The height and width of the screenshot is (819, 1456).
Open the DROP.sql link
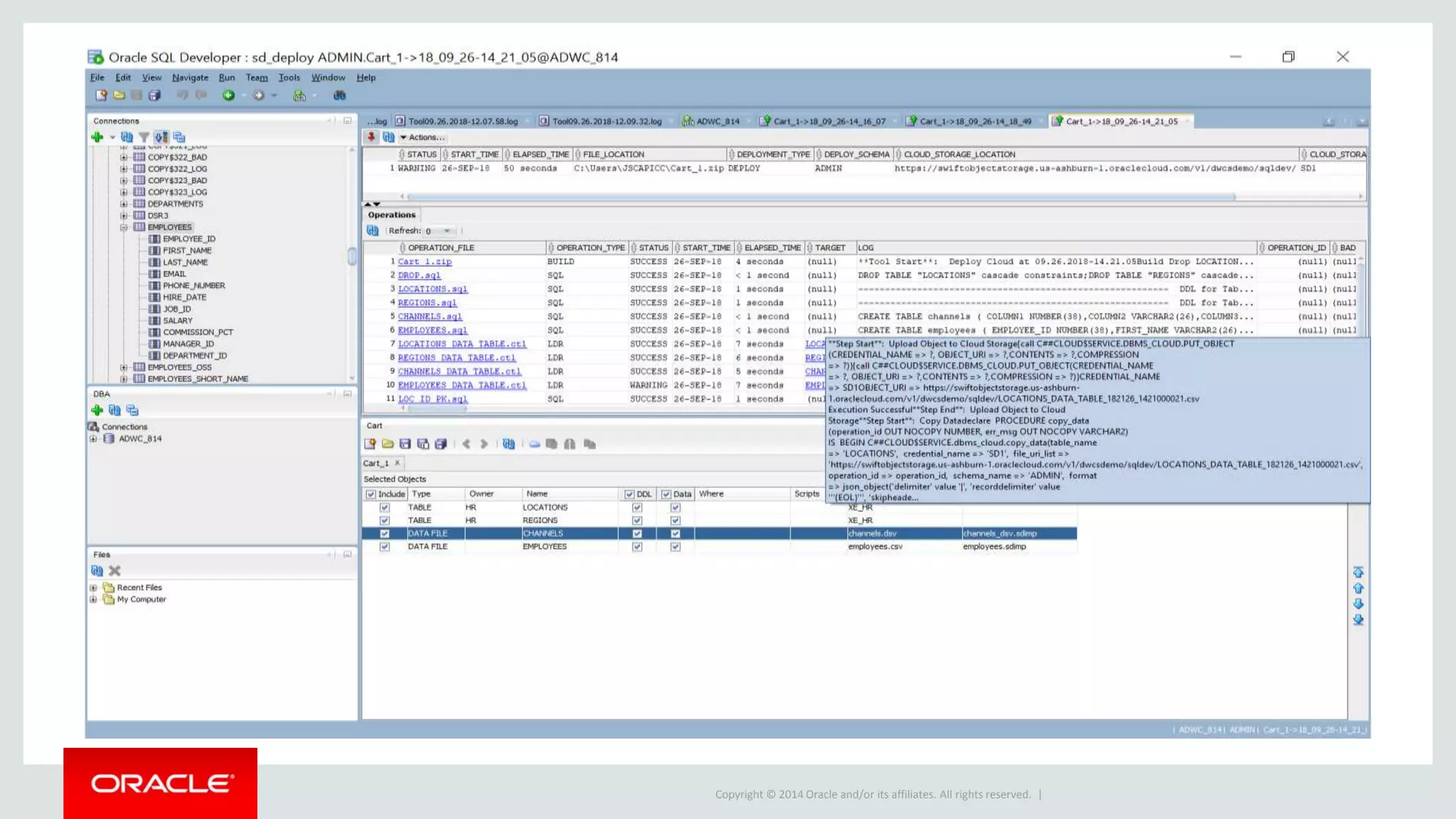419,276
